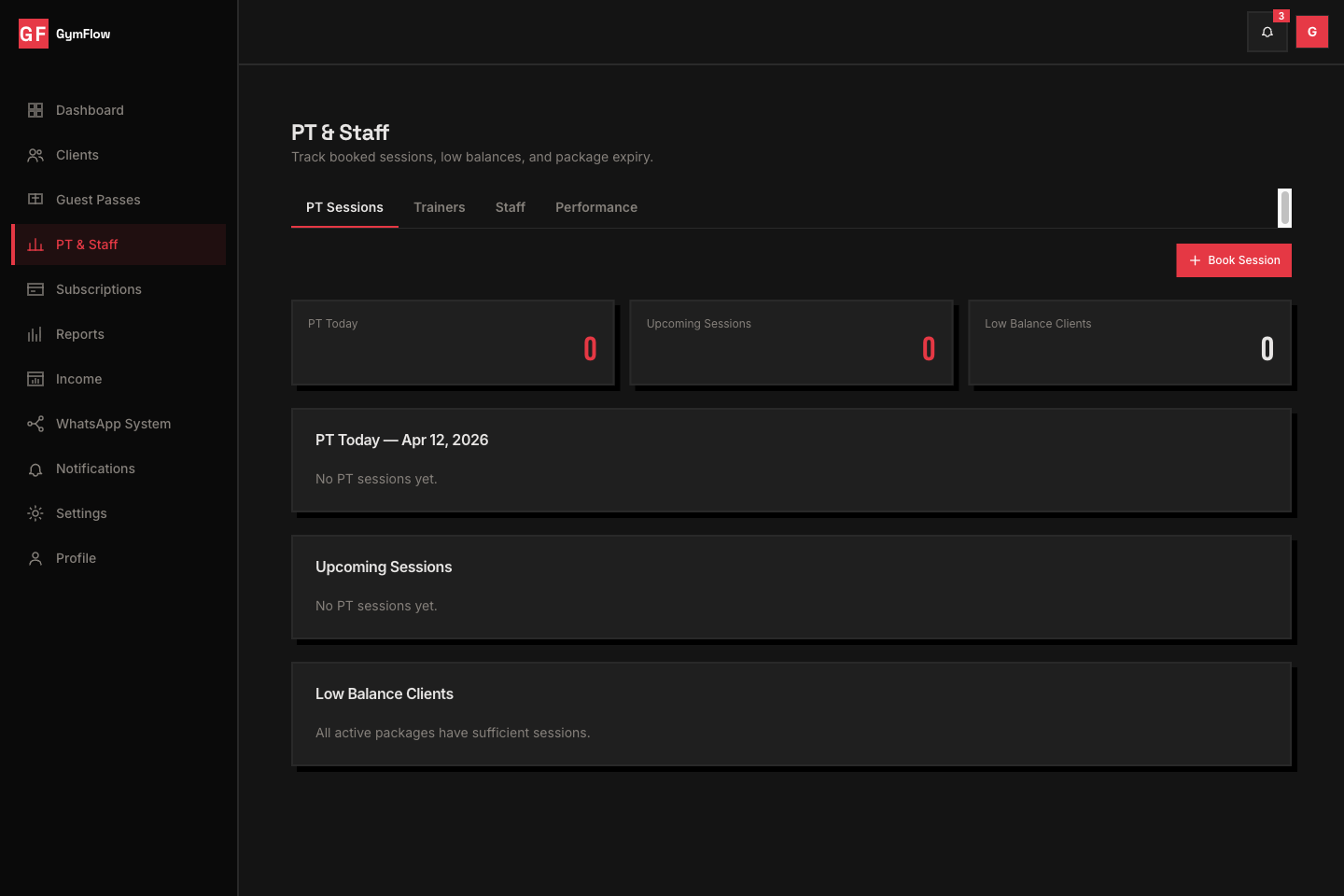Image resolution: width=1344 pixels, height=896 pixels.
Task: Open Clients via the people icon
Action: [x=35, y=155]
